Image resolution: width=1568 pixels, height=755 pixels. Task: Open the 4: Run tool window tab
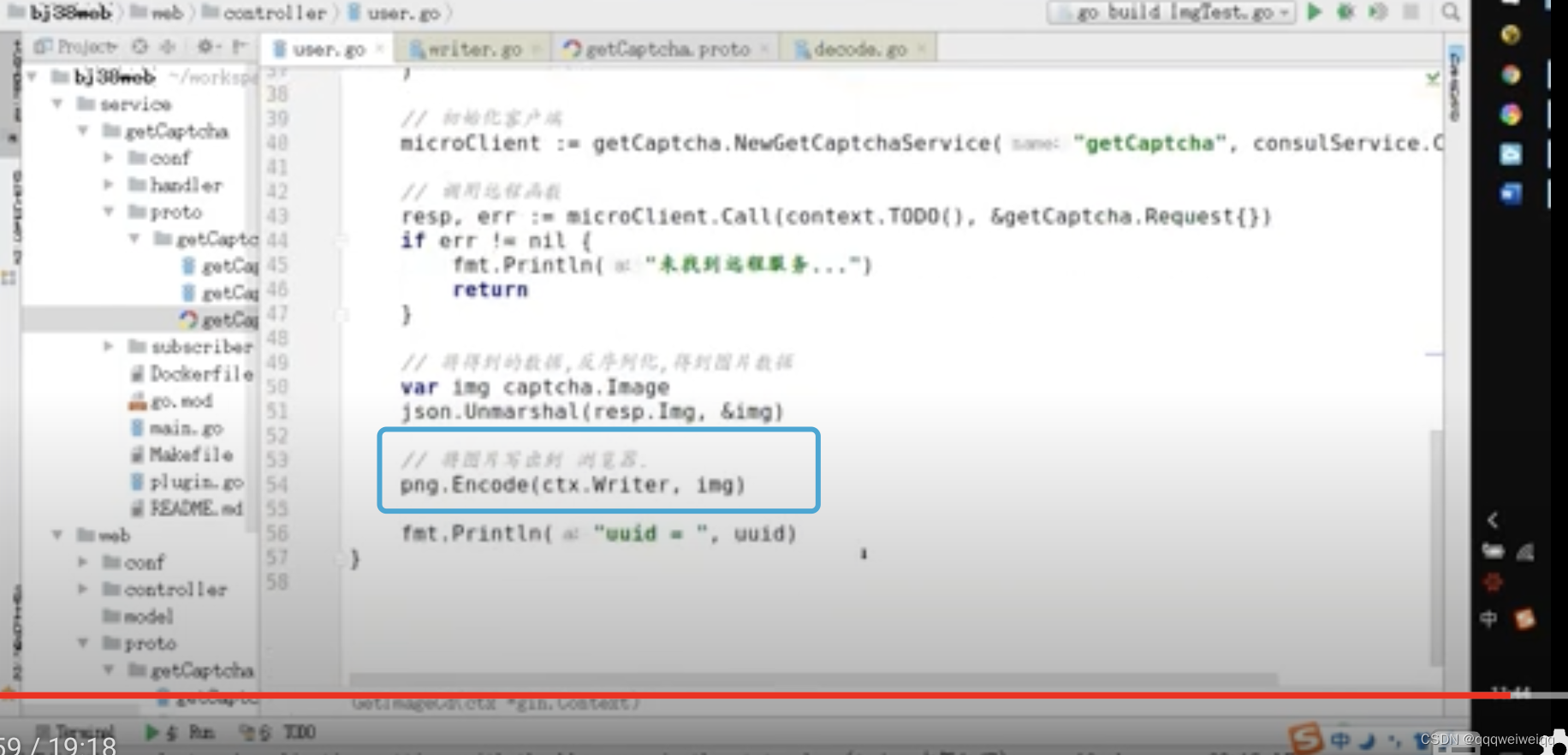(x=180, y=733)
